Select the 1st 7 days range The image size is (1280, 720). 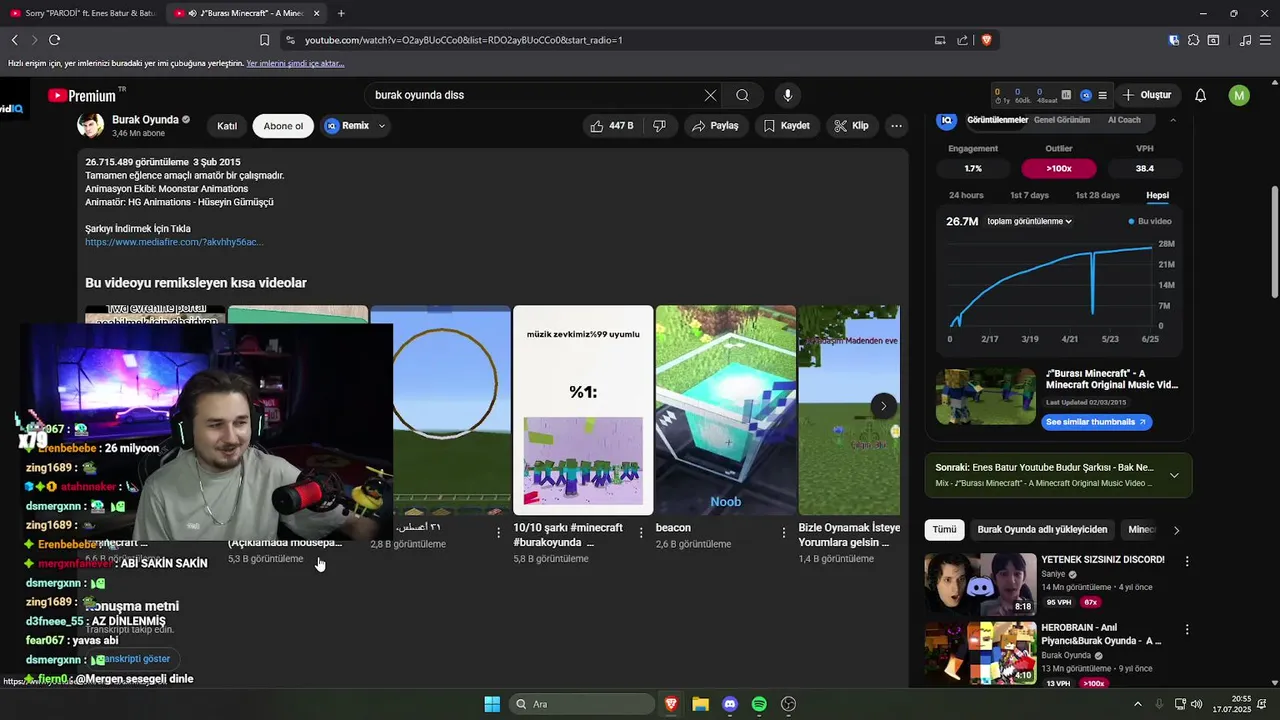coord(1029,195)
